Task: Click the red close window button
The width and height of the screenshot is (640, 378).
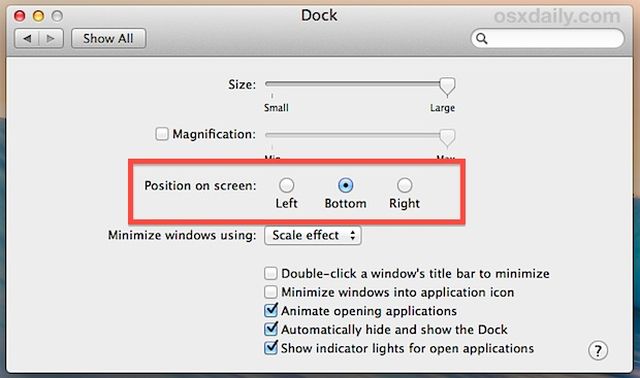Action: [20, 16]
